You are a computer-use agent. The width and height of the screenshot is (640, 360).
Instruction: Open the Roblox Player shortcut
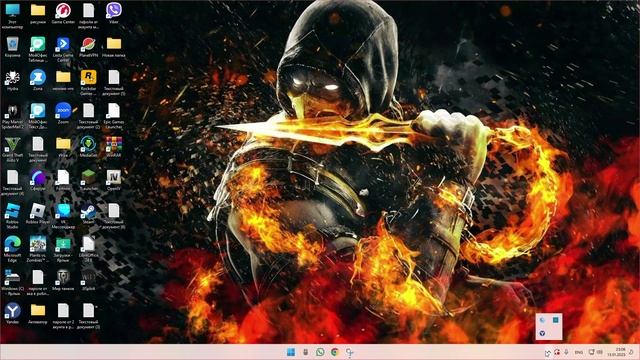(38, 214)
